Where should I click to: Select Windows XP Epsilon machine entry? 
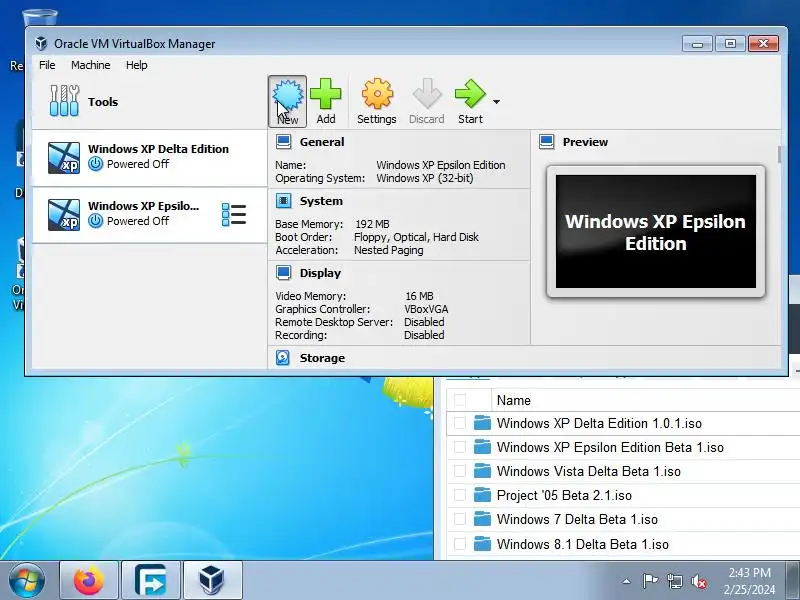pyautogui.click(x=149, y=215)
